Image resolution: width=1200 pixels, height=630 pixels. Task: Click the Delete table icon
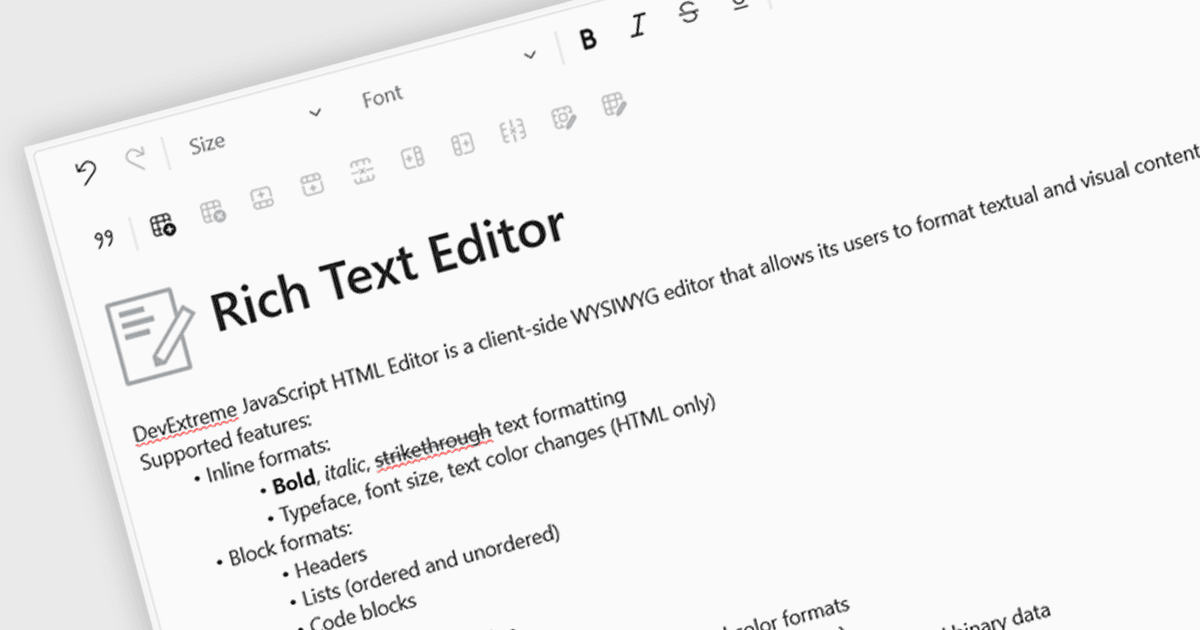[x=212, y=211]
